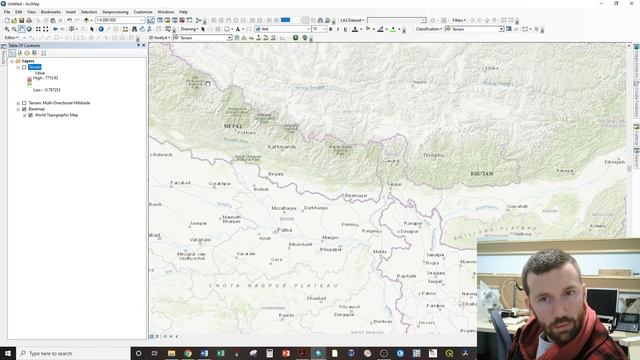Viewport: 640px width, 360px height.
Task: Collapse the Layers data frame
Action: pos(12,61)
